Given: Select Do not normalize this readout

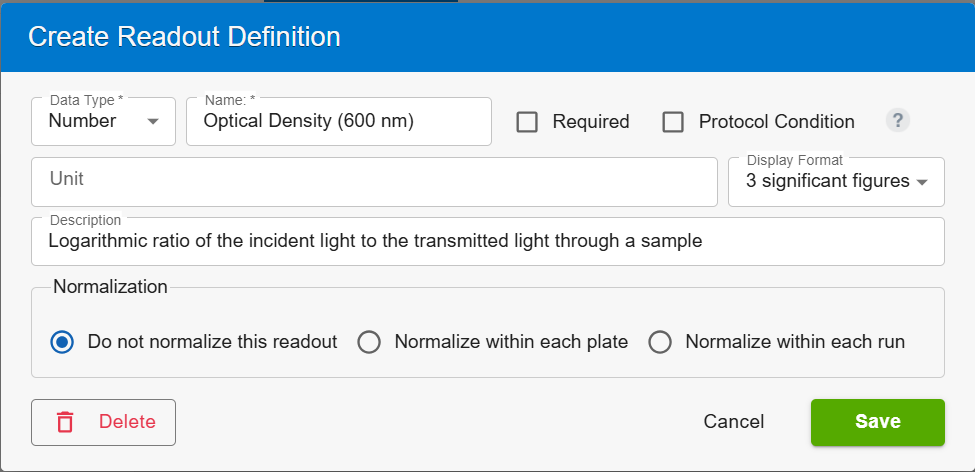Looking at the screenshot, I should point(62,342).
